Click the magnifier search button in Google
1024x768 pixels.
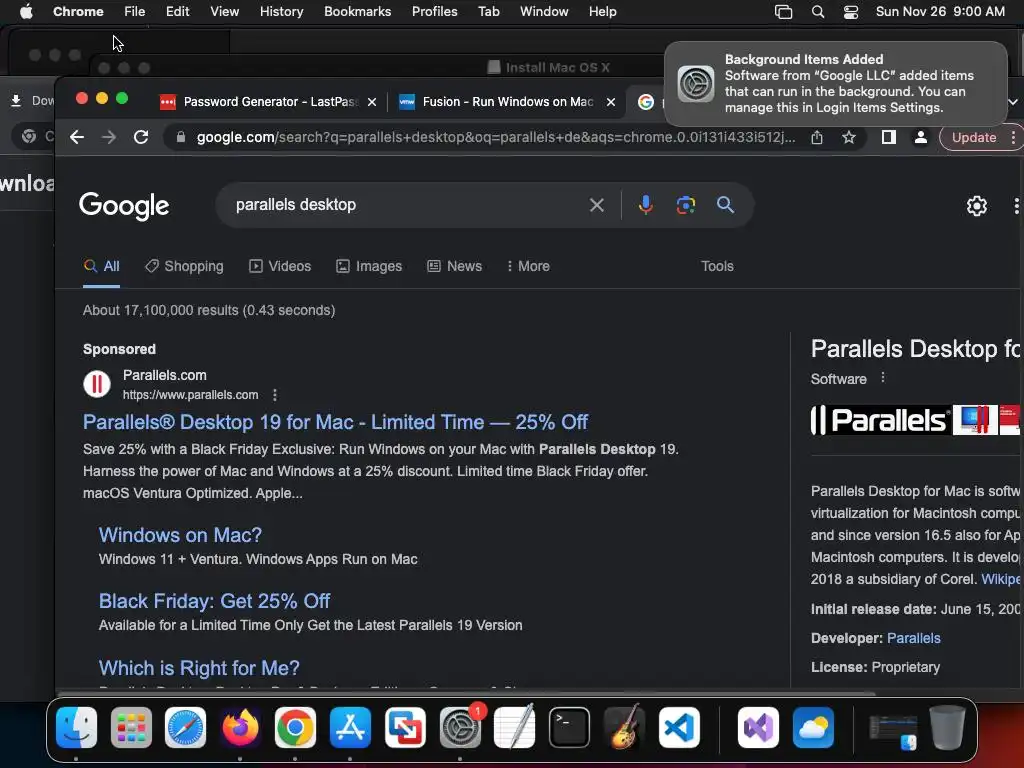pyautogui.click(x=725, y=205)
